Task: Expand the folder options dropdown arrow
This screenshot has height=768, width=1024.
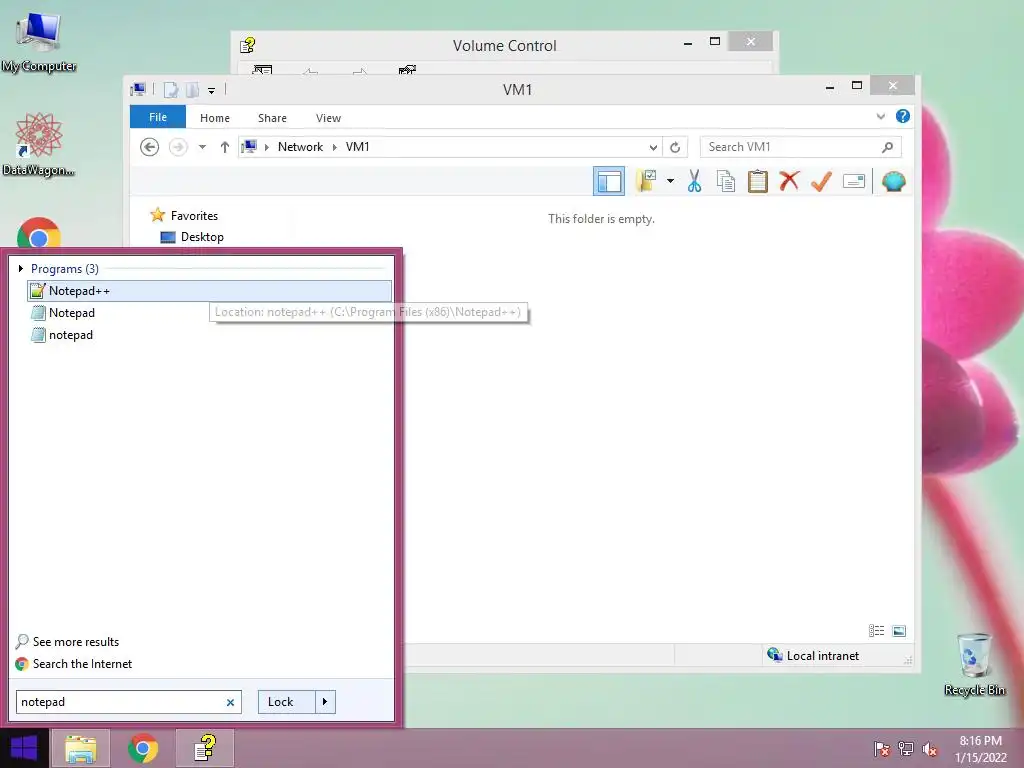Action: 670,181
